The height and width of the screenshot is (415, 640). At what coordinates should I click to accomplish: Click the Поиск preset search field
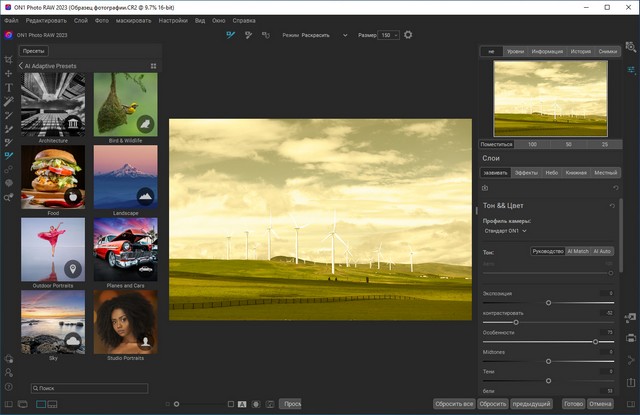tap(89, 387)
